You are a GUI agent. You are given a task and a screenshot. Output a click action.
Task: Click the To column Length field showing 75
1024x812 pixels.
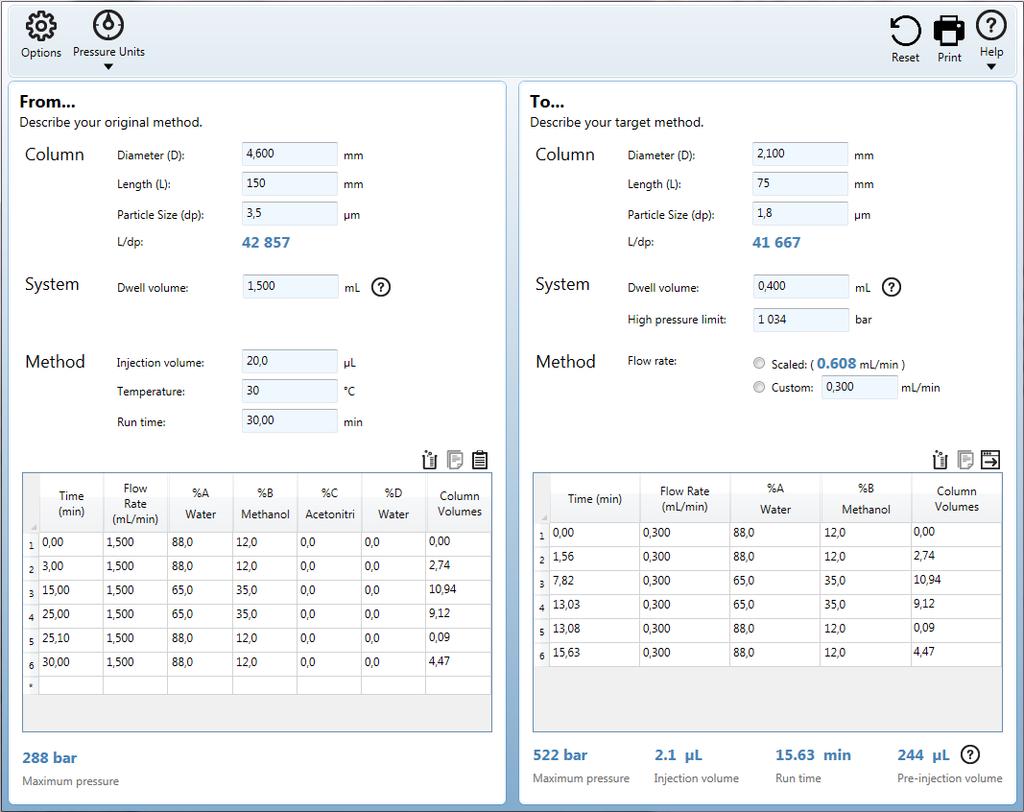[x=800, y=184]
